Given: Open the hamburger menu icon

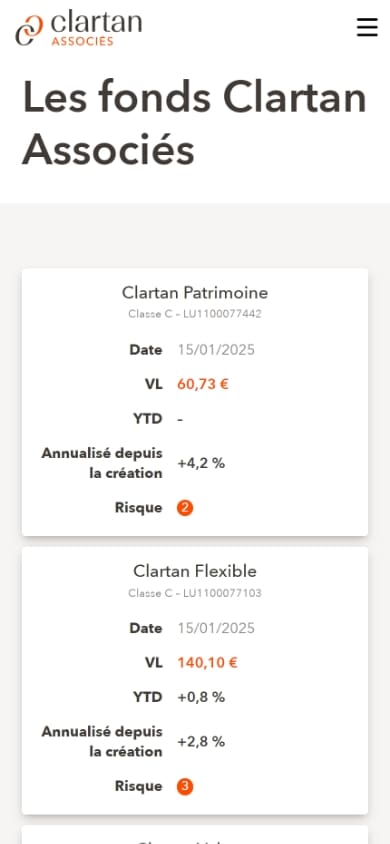Looking at the screenshot, I should [x=367, y=27].
